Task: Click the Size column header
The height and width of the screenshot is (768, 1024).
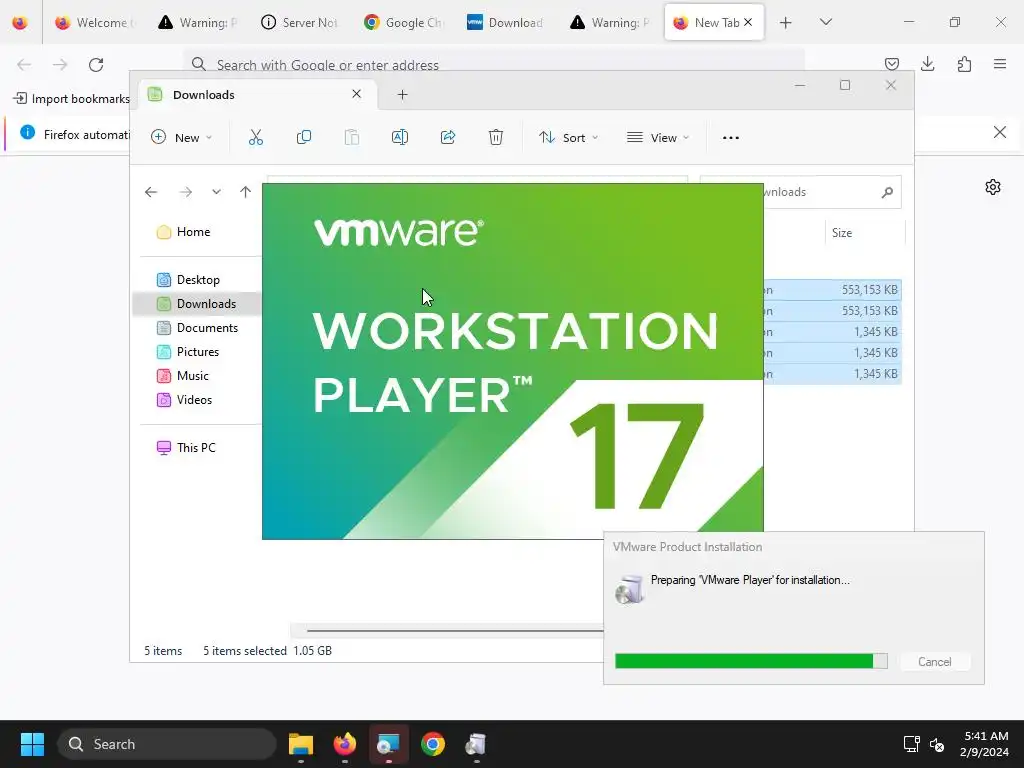Action: tap(865, 232)
